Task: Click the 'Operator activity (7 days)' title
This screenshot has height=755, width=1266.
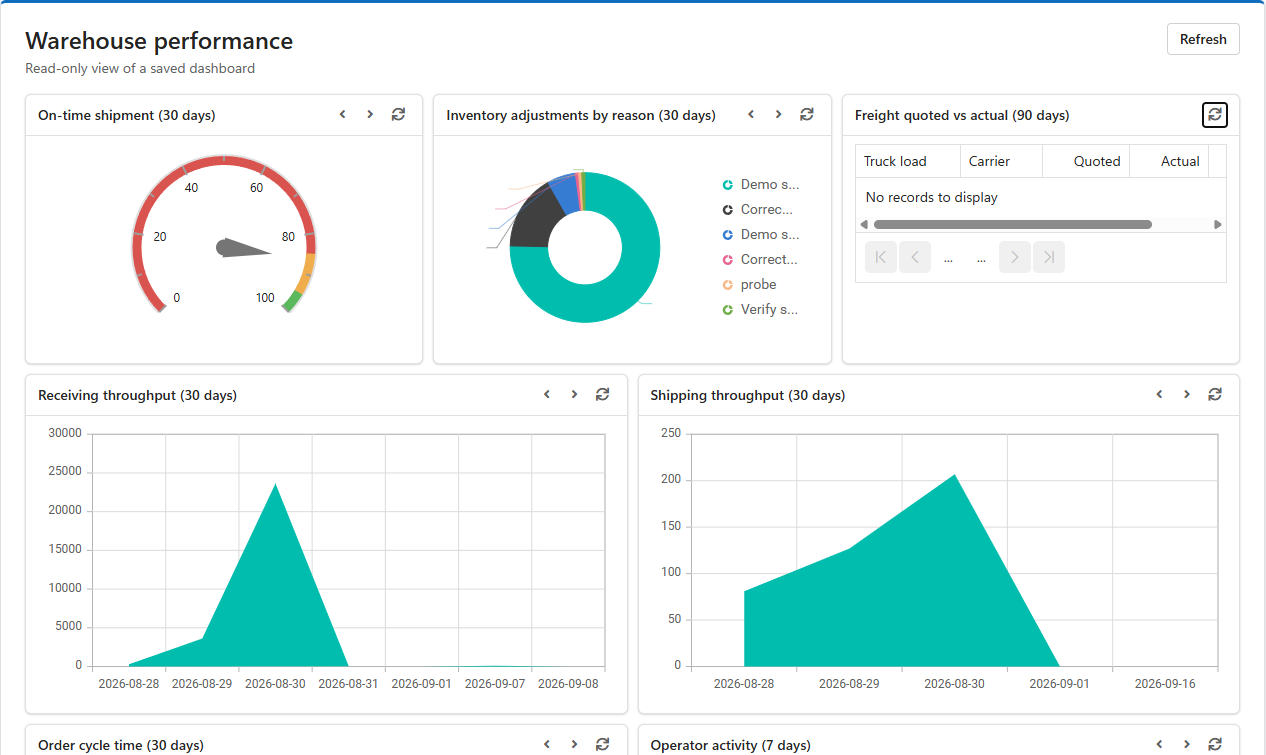Action: [731, 745]
